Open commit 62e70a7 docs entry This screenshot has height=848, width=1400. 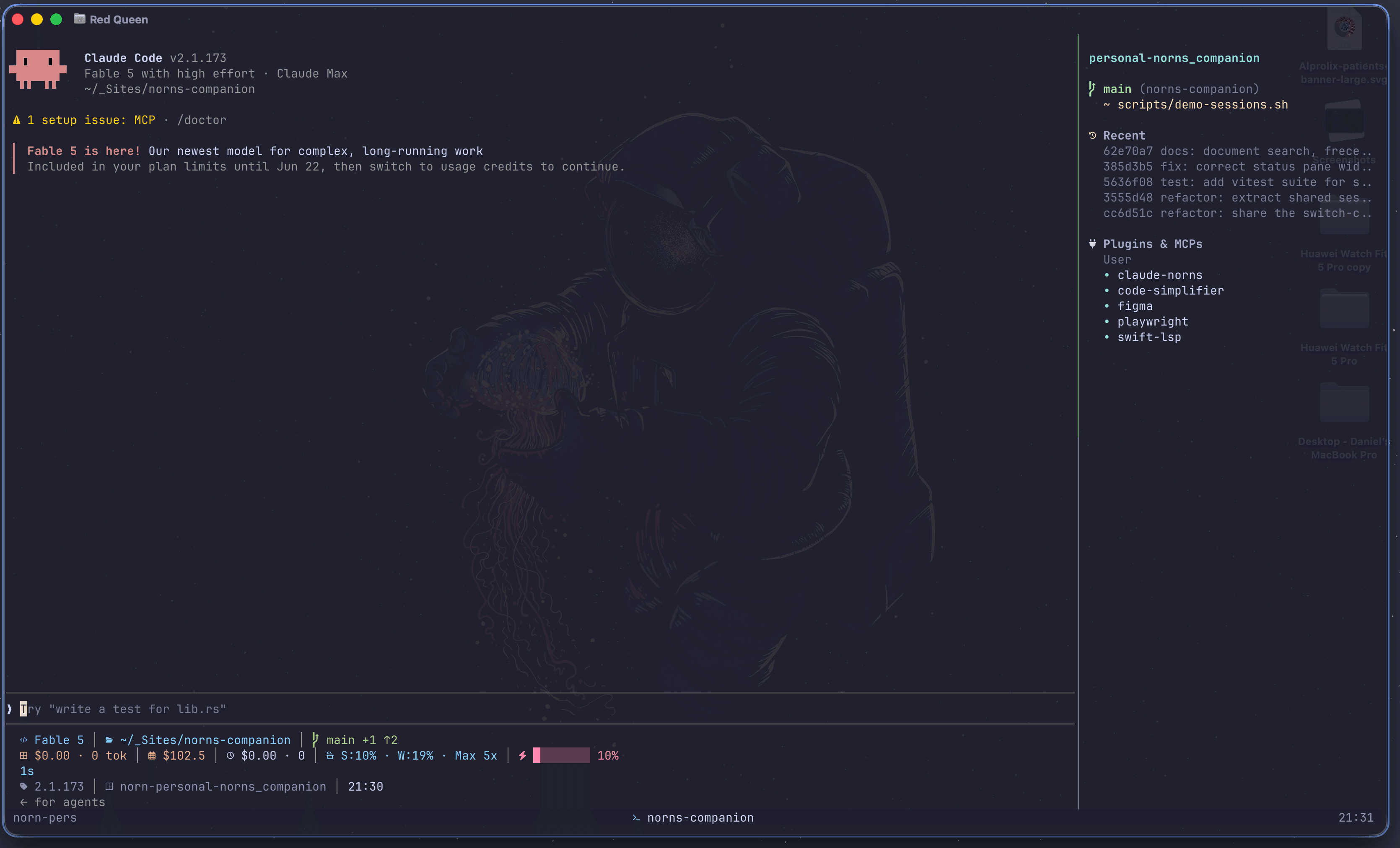[x=1237, y=151]
